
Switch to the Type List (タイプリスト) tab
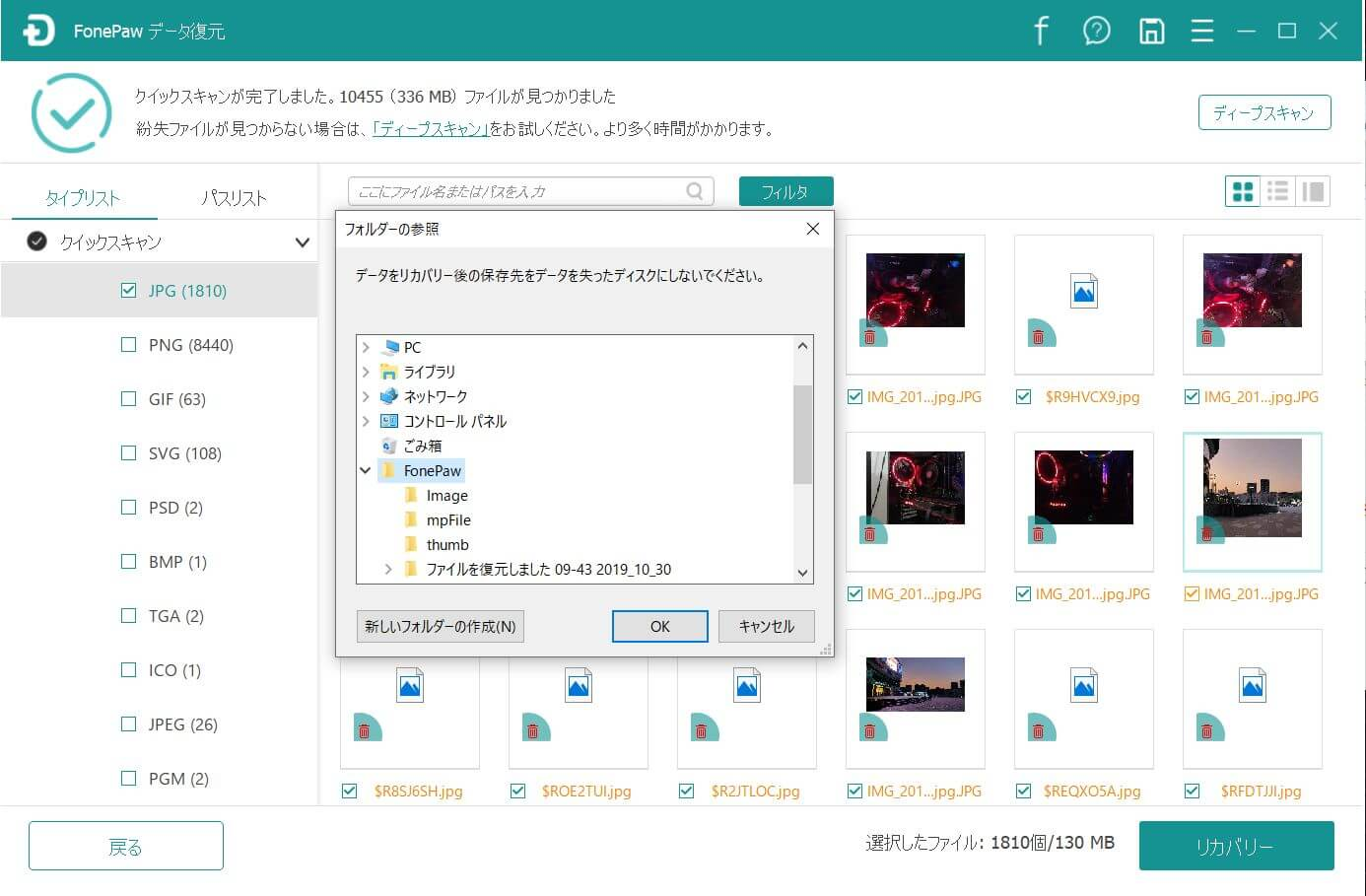(83, 198)
